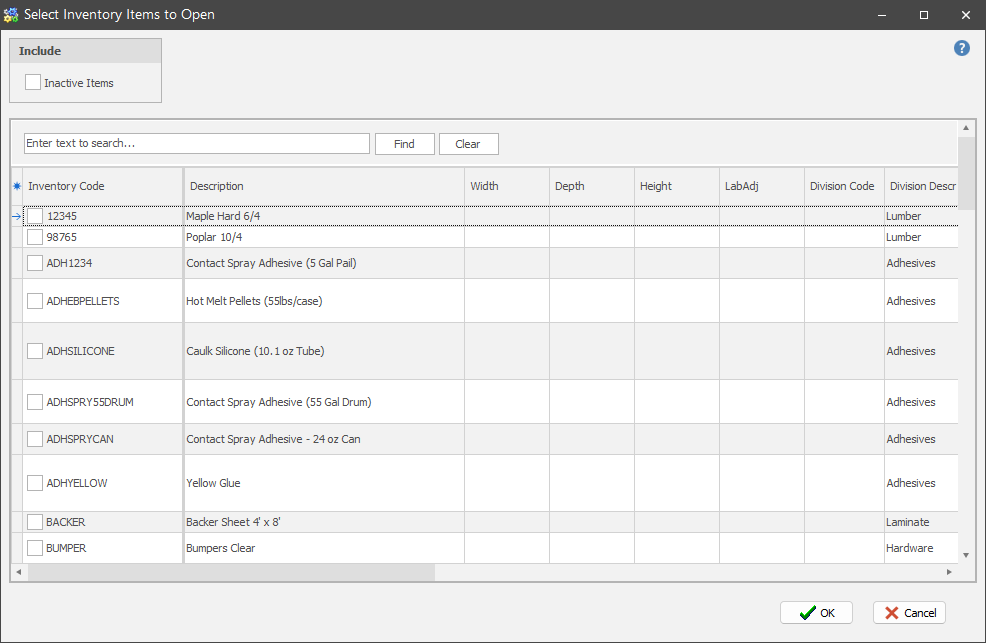
Task: Click the vertical scrollbar down arrow
Action: point(966,555)
